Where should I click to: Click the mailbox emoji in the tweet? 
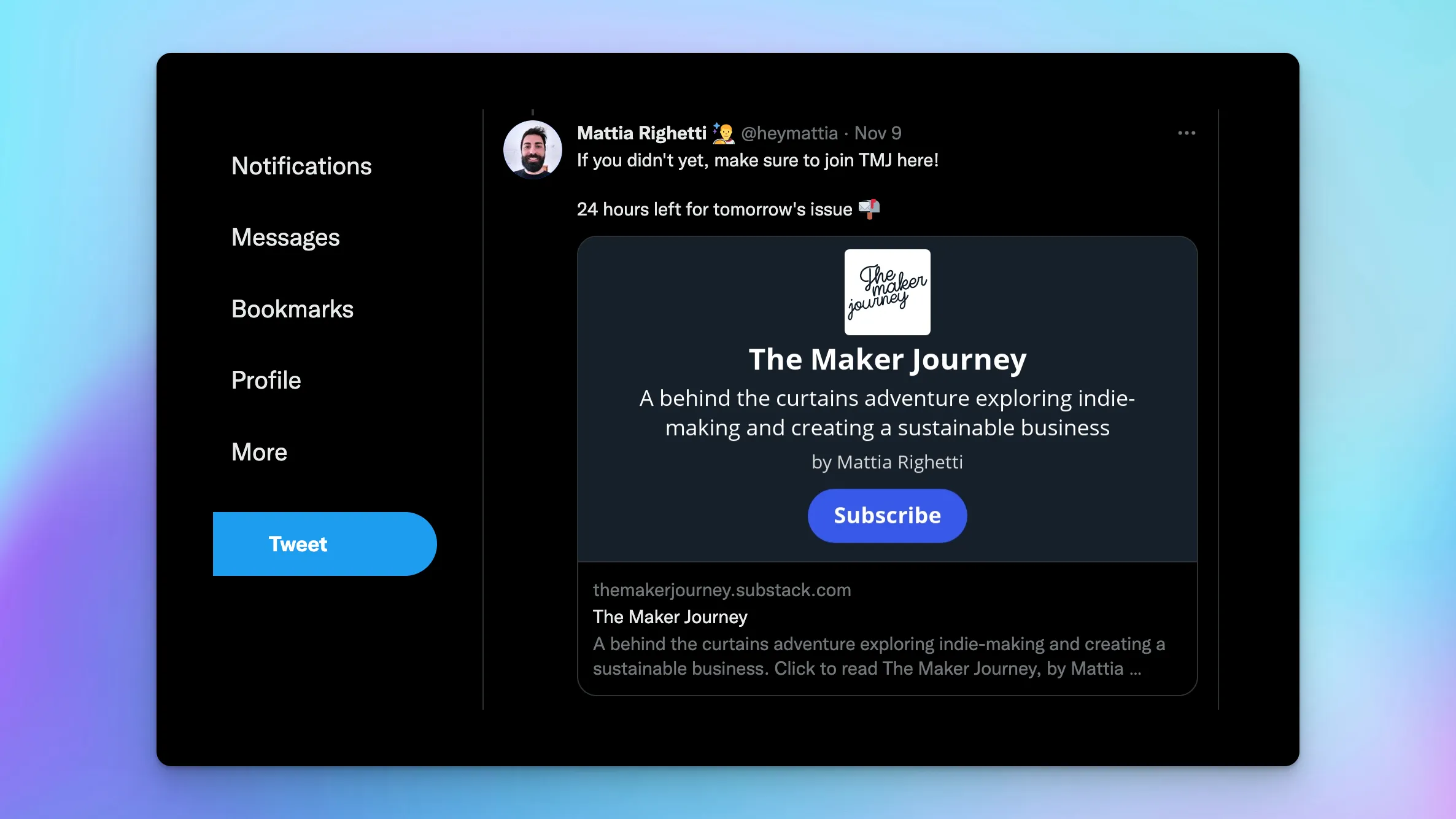(x=869, y=209)
